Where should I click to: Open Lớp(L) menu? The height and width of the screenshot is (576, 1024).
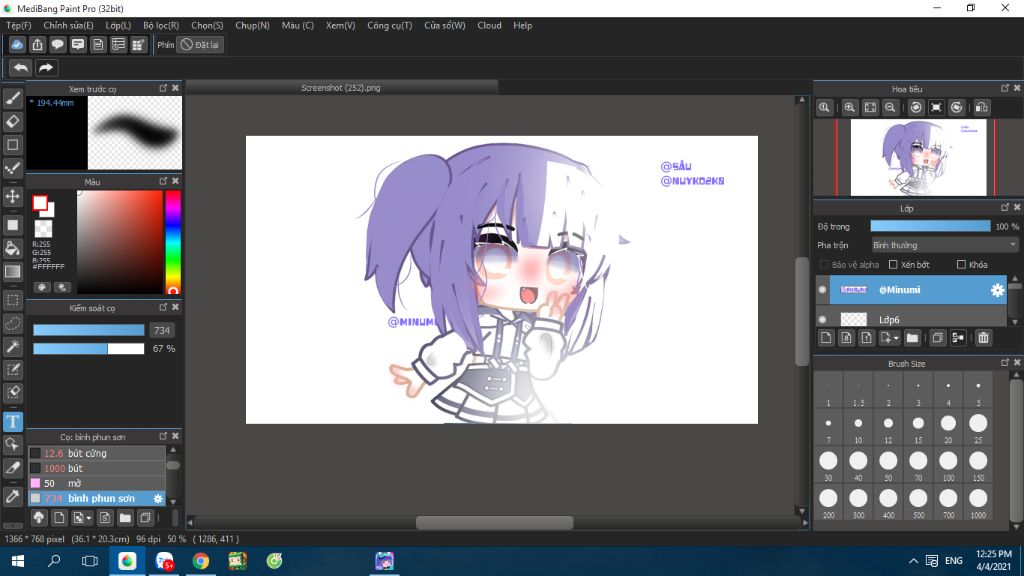pos(118,25)
